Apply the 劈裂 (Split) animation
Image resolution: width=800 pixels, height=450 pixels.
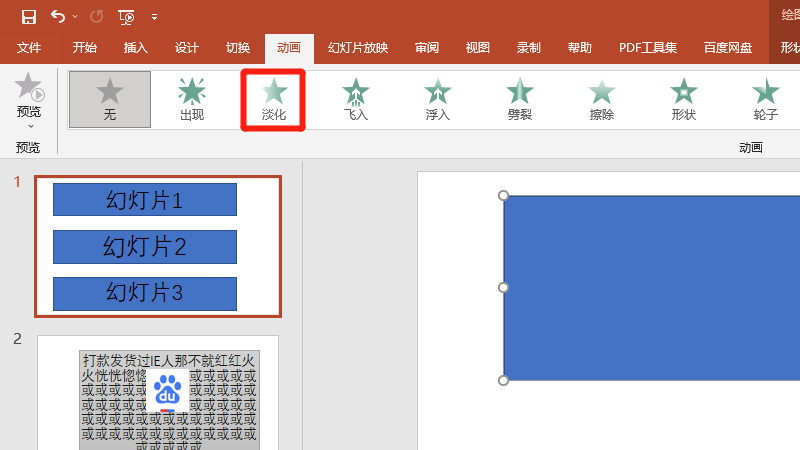click(520, 99)
